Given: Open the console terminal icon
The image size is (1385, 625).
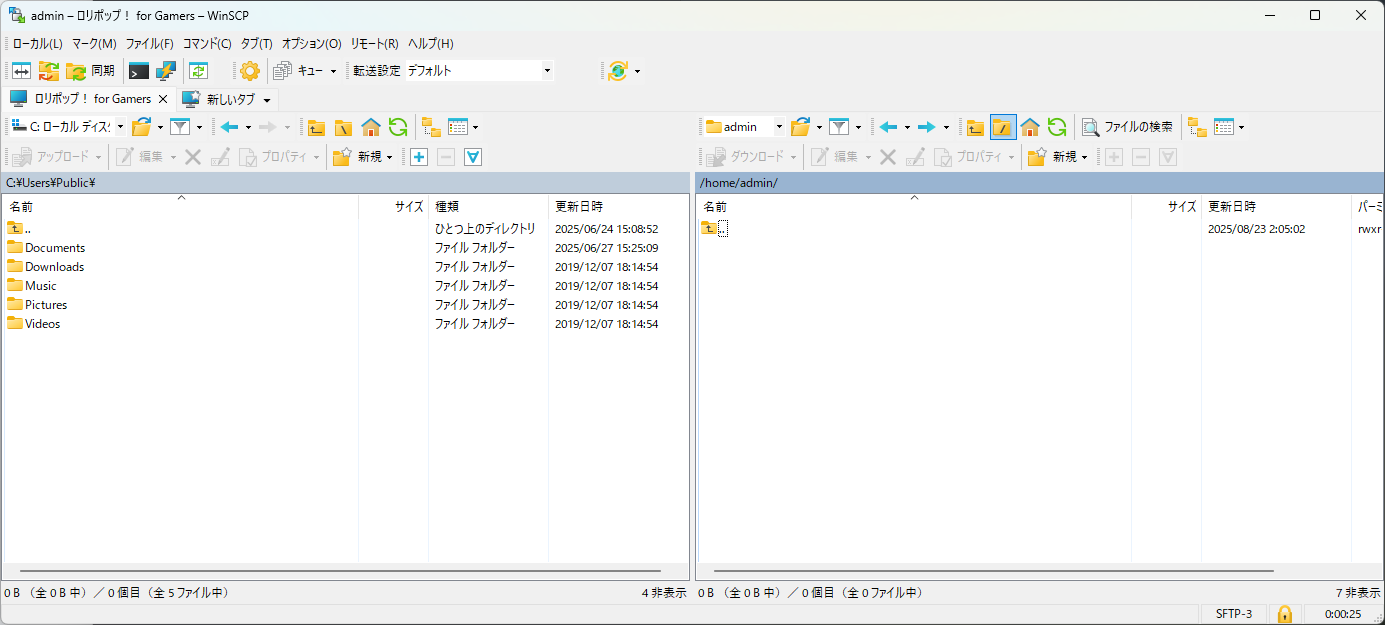Looking at the screenshot, I should 139,71.
